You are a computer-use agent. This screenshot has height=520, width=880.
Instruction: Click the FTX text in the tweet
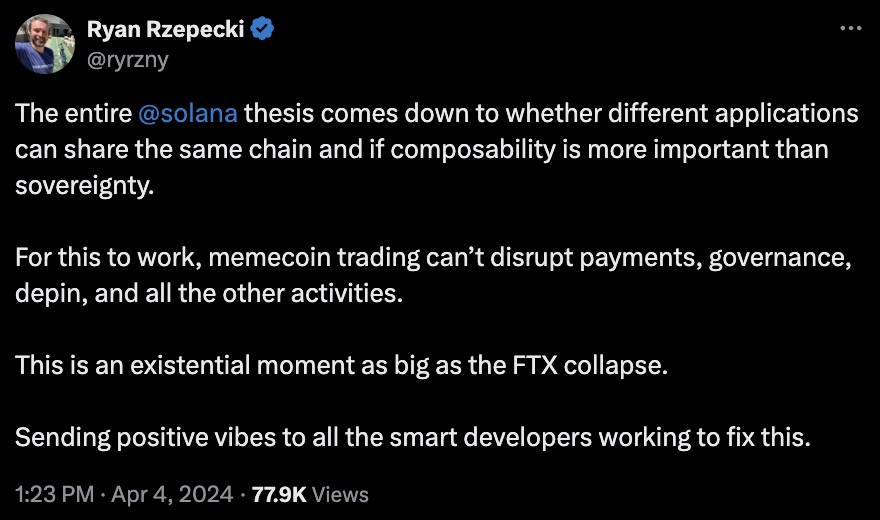pyautogui.click(x=535, y=365)
